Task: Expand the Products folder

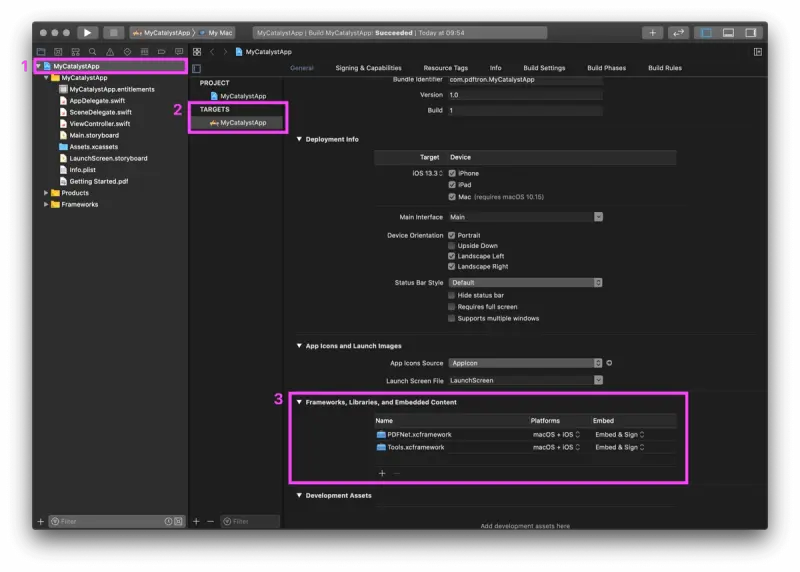Action: click(x=46, y=193)
